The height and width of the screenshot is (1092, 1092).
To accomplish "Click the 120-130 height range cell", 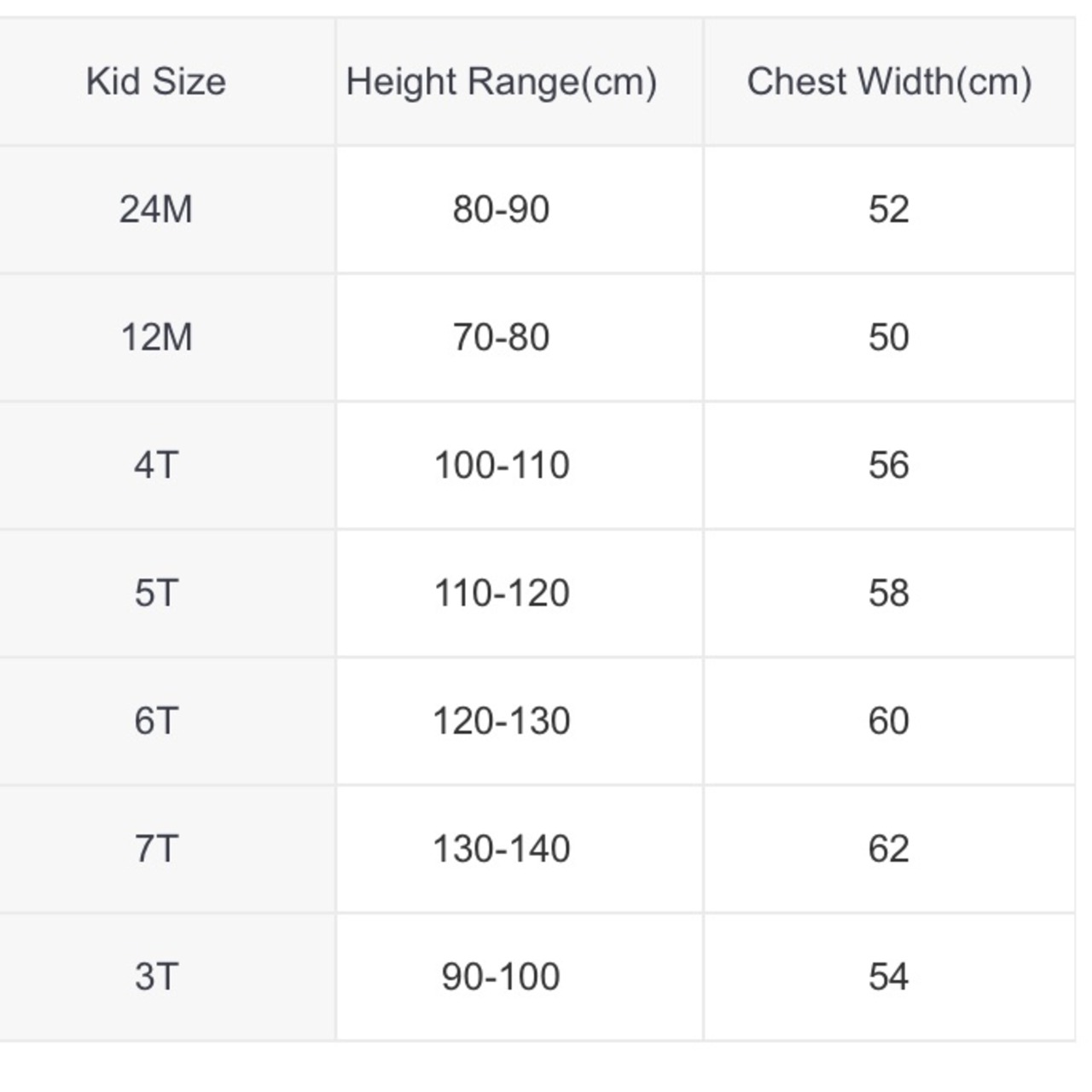I will tap(520, 722).
